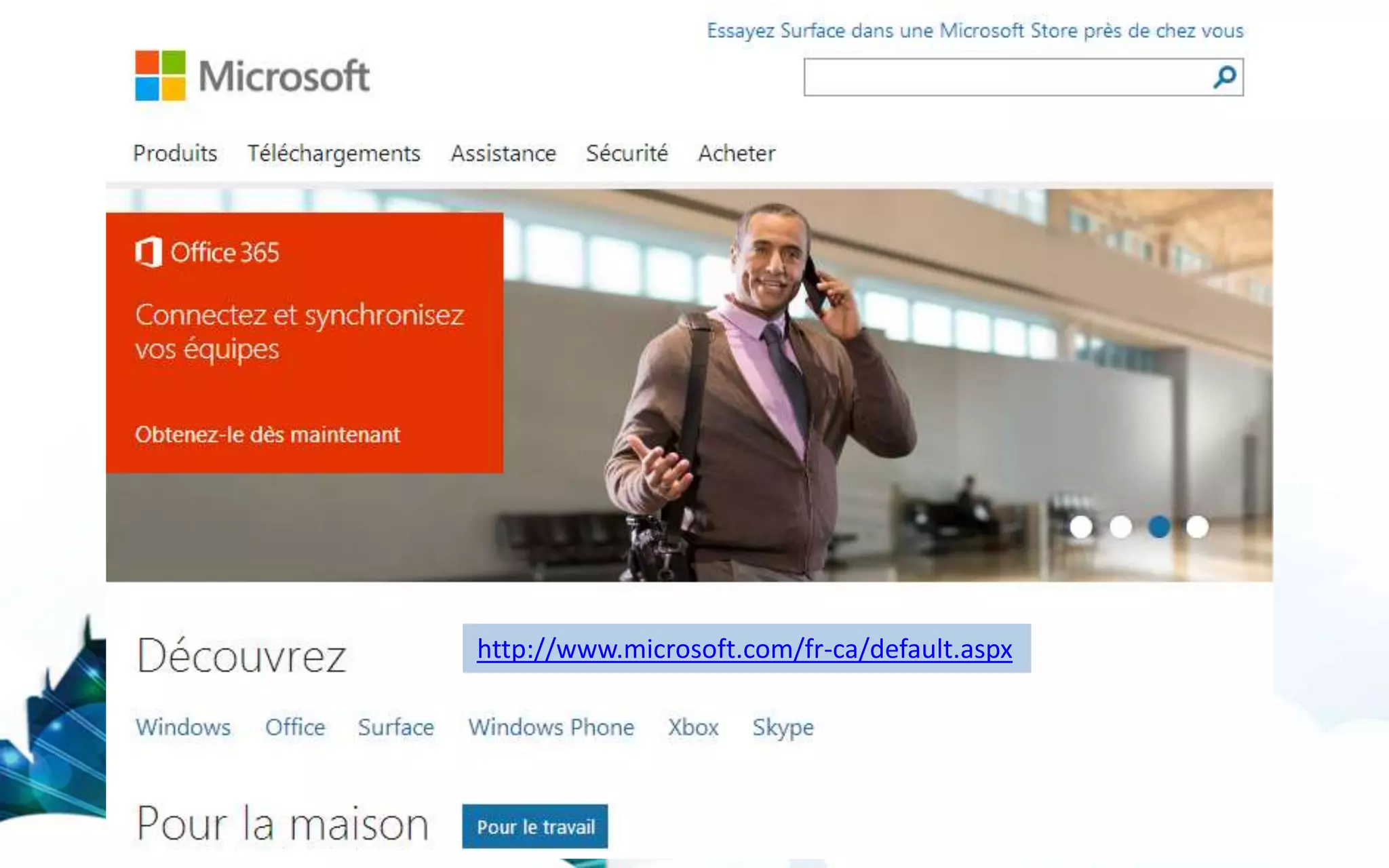Open the Essayez Surface Microsoft Store link

975,31
